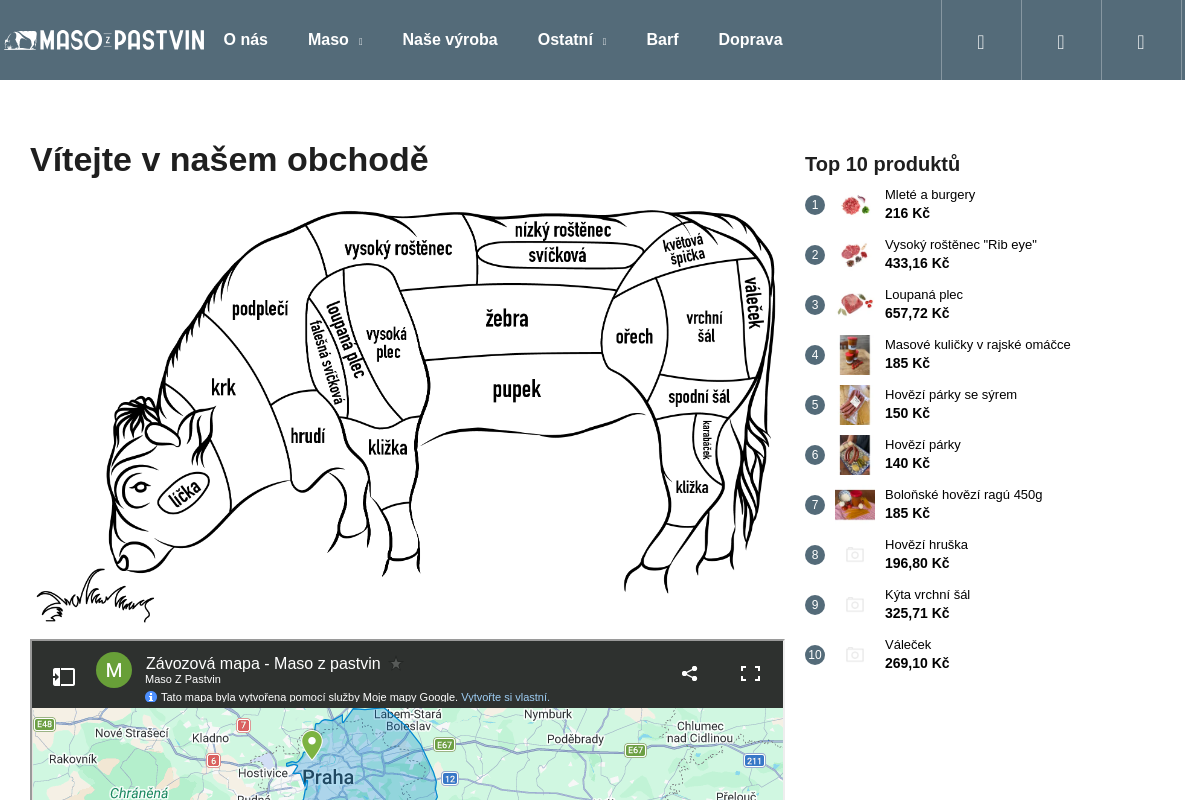The width and height of the screenshot is (1200, 800).
Task: Click the líčka cheek section
Action: (186, 492)
